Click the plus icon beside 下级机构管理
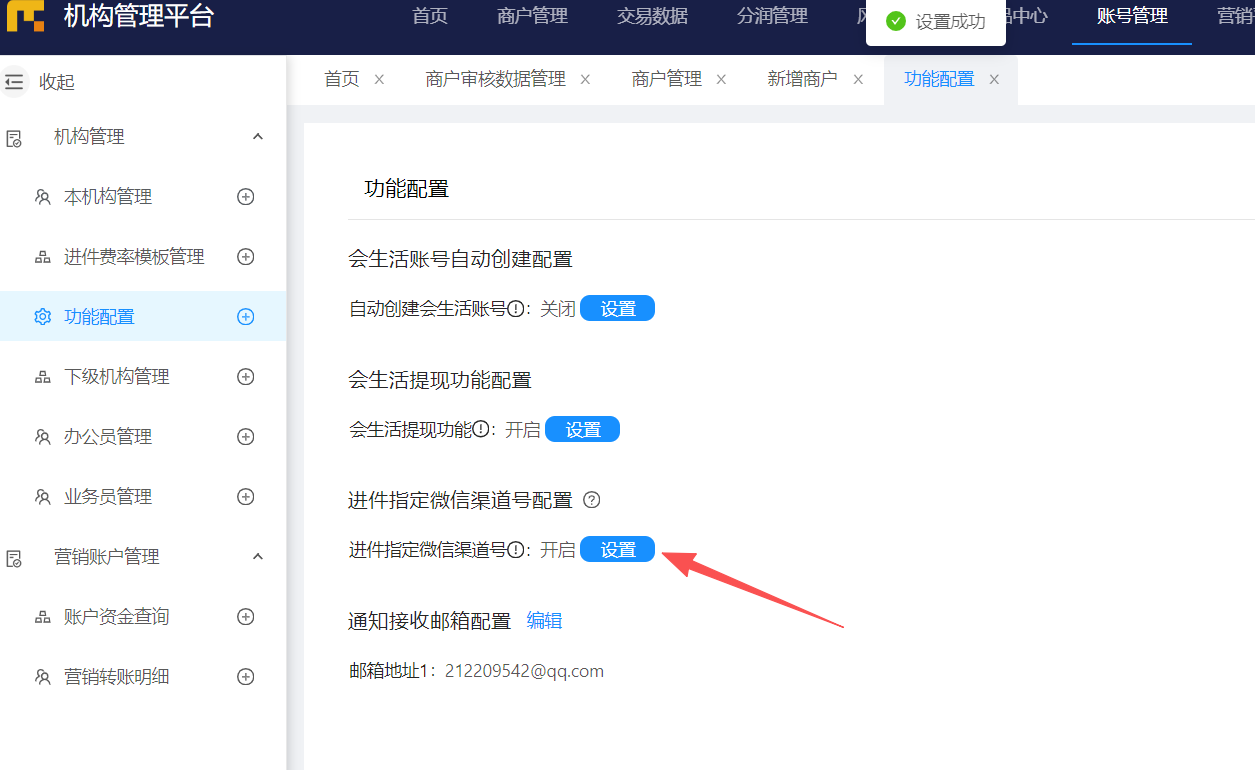This screenshot has height=770, width=1255. pyautogui.click(x=245, y=377)
